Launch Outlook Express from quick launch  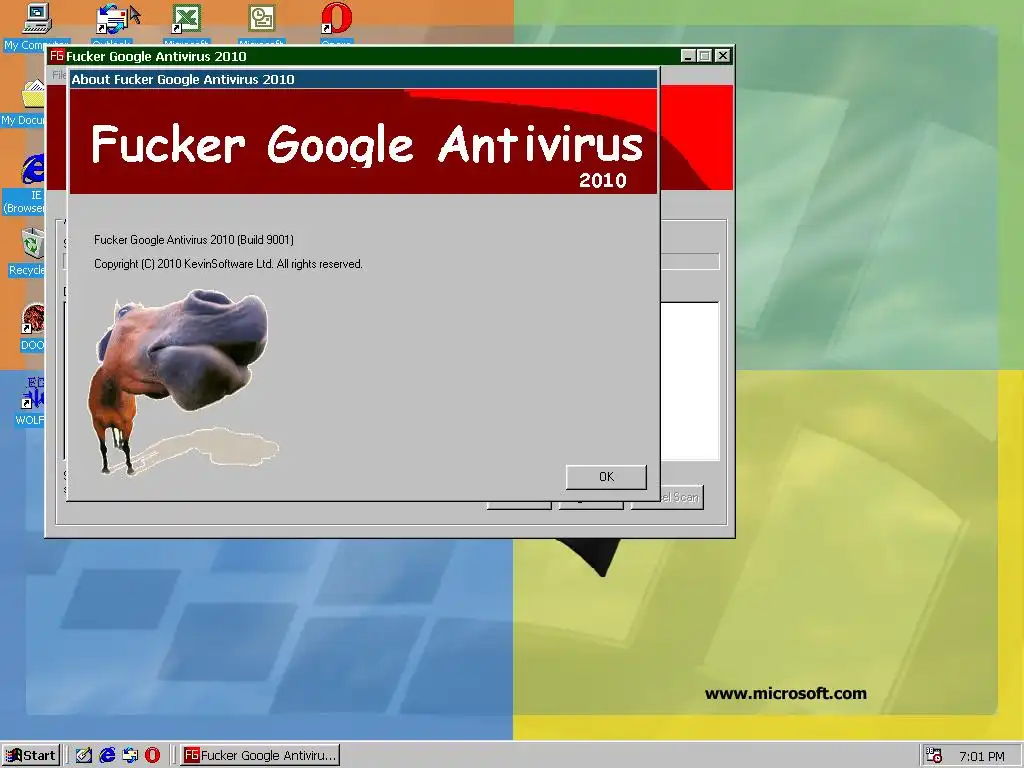coord(130,756)
